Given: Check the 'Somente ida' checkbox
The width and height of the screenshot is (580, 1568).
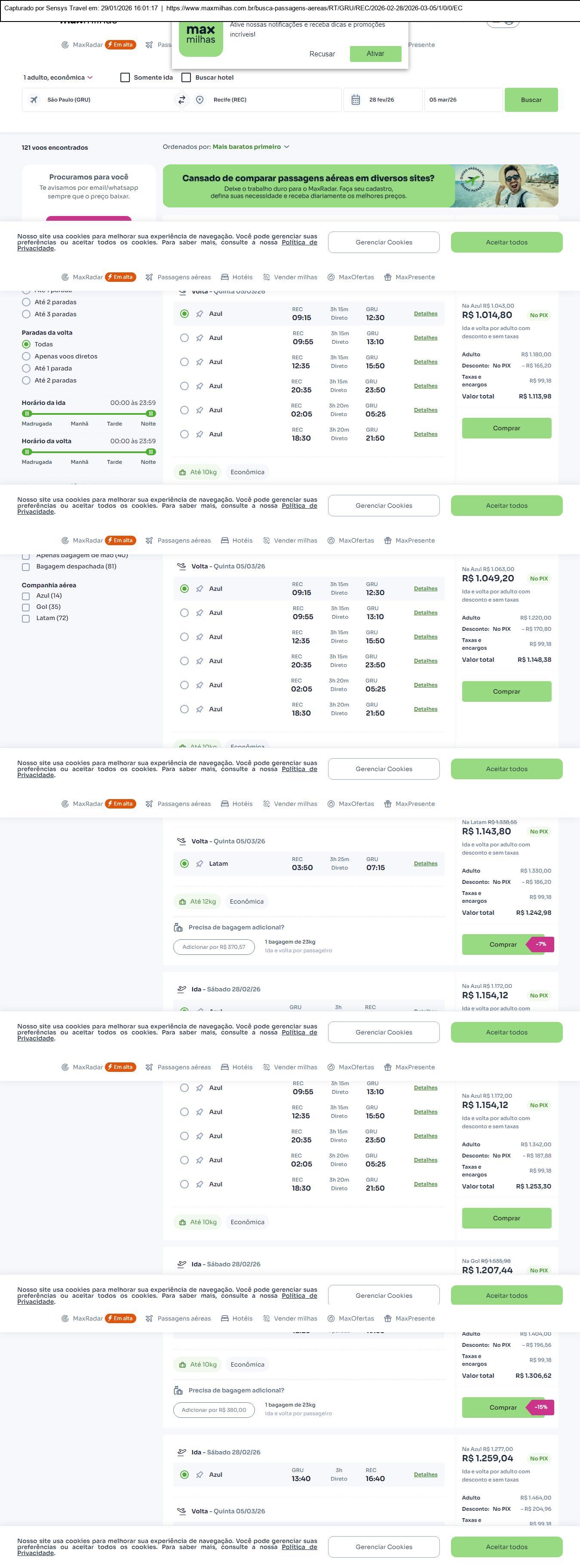Looking at the screenshot, I should [125, 77].
